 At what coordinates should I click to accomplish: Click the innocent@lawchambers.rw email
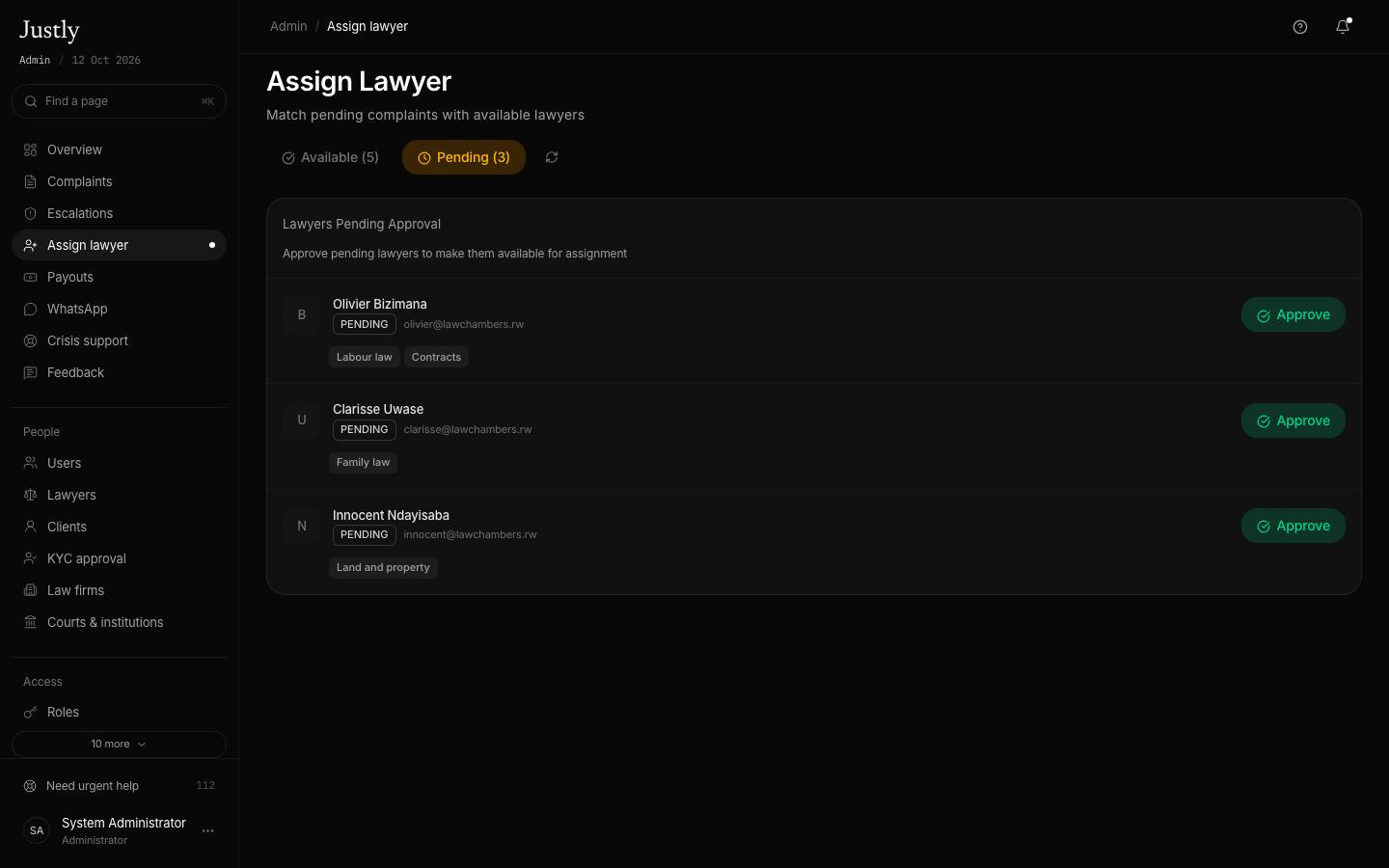click(x=470, y=534)
